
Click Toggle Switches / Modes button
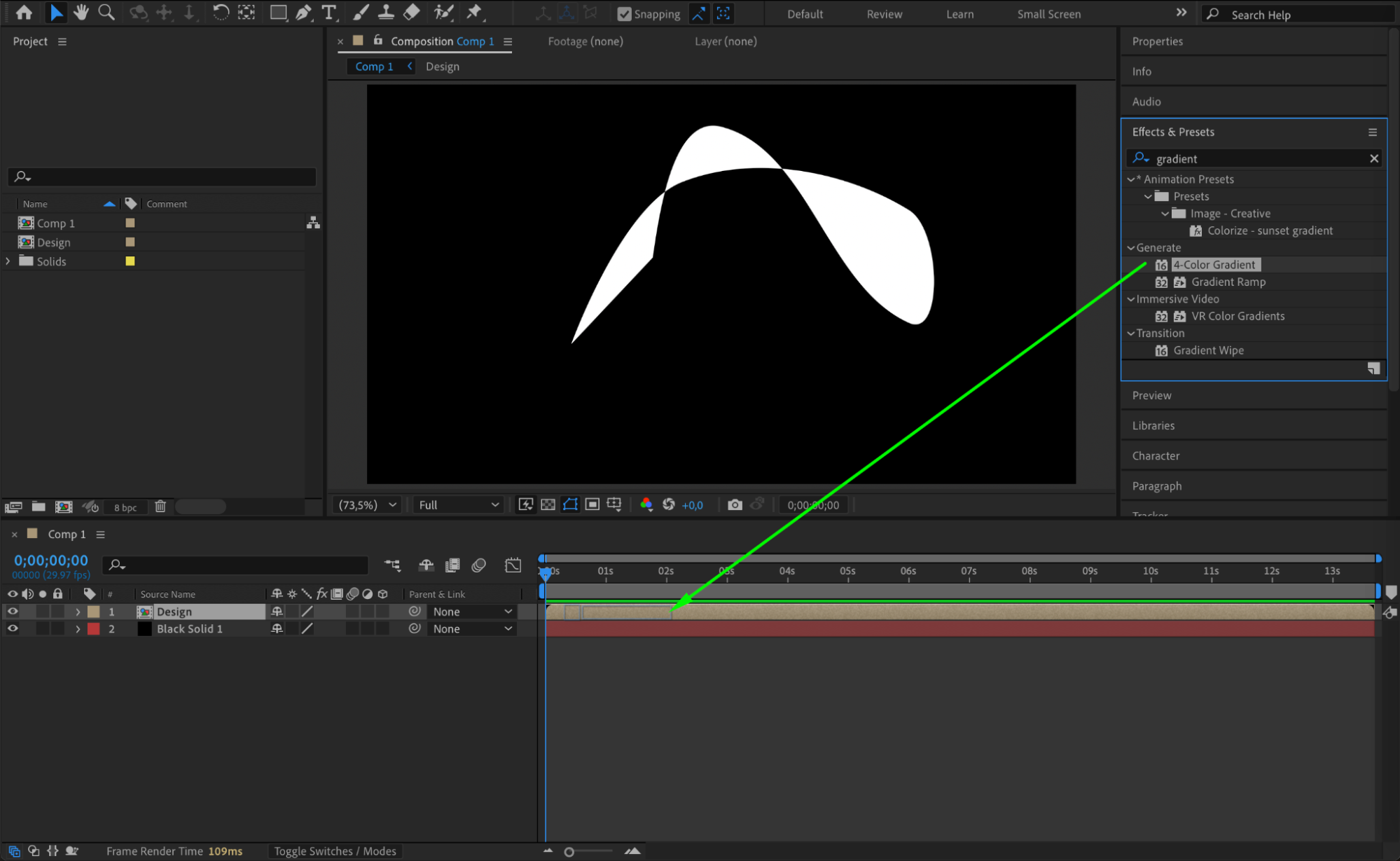click(335, 851)
